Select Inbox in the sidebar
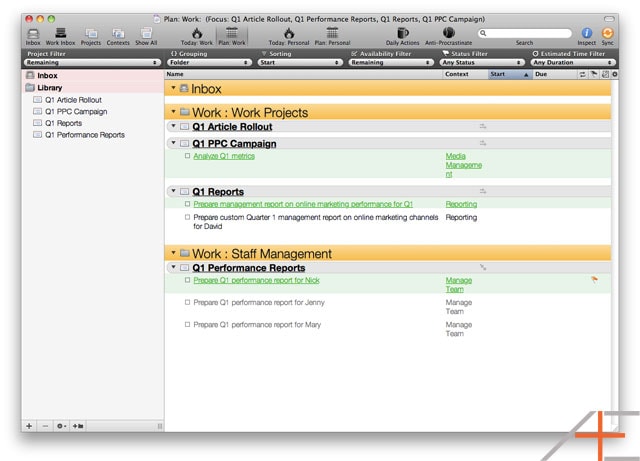 click(x=93, y=76)
